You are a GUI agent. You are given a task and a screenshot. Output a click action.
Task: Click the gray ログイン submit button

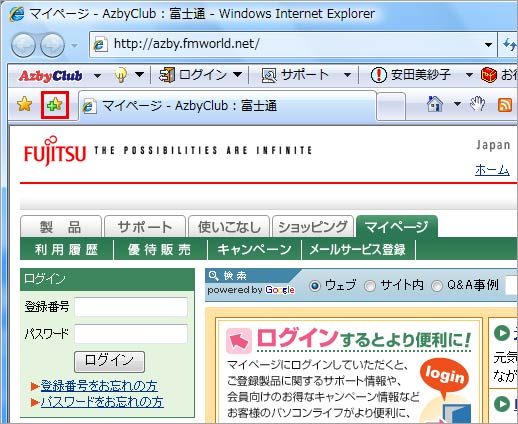[109, 361]
